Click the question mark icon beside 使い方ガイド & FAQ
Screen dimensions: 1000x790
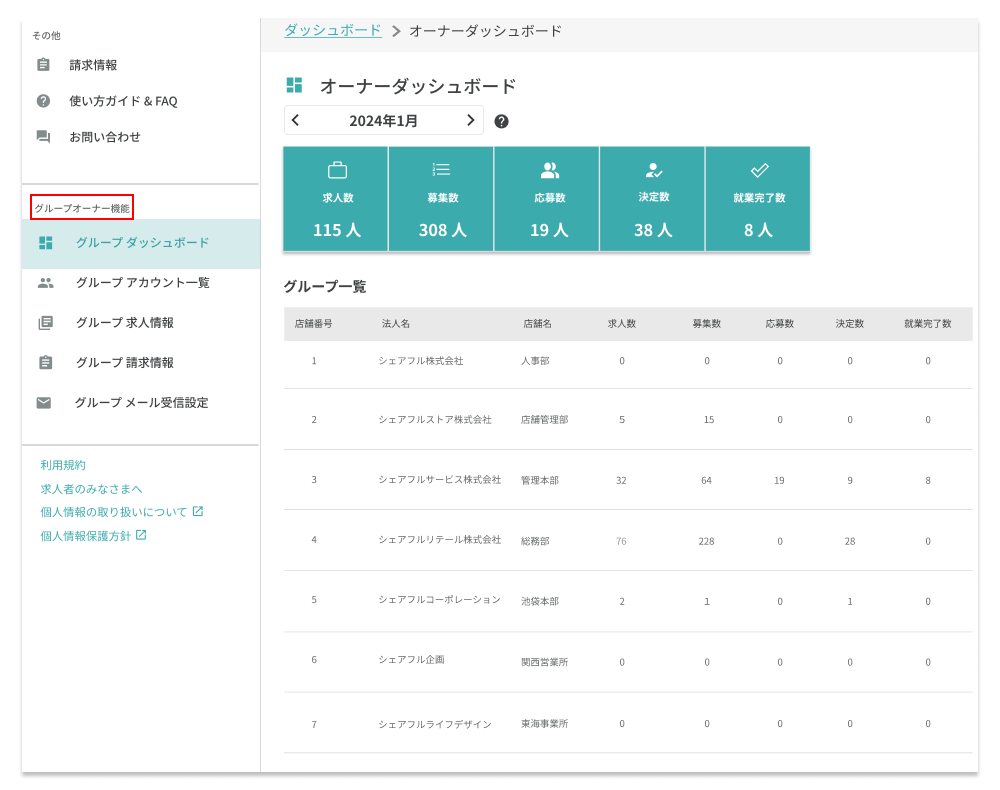[x=43, y=101]
